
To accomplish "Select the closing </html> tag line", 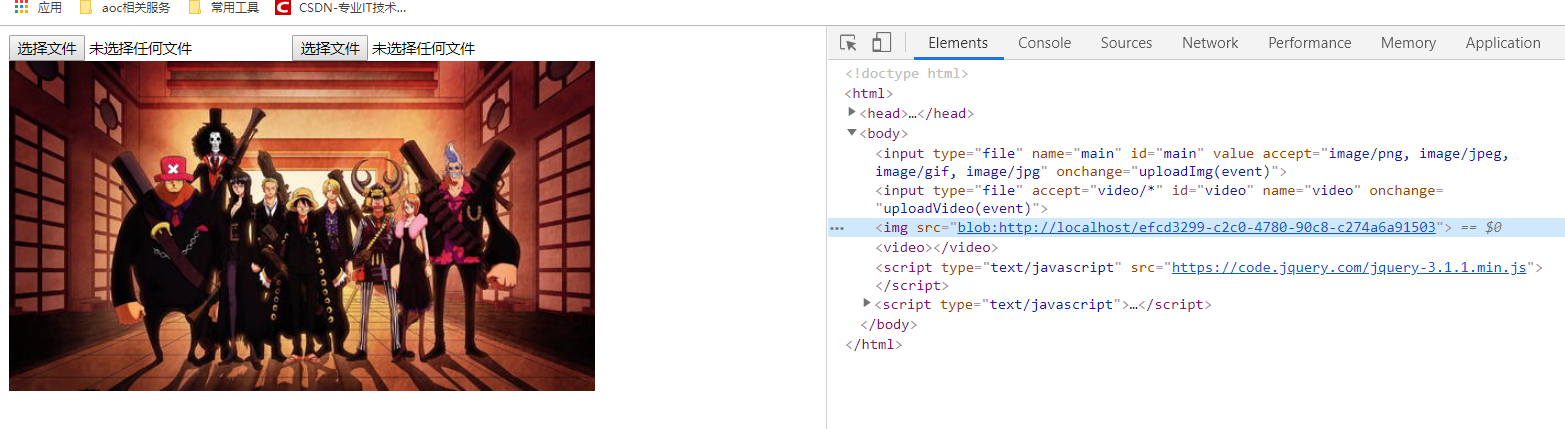I will pos(873,344).
